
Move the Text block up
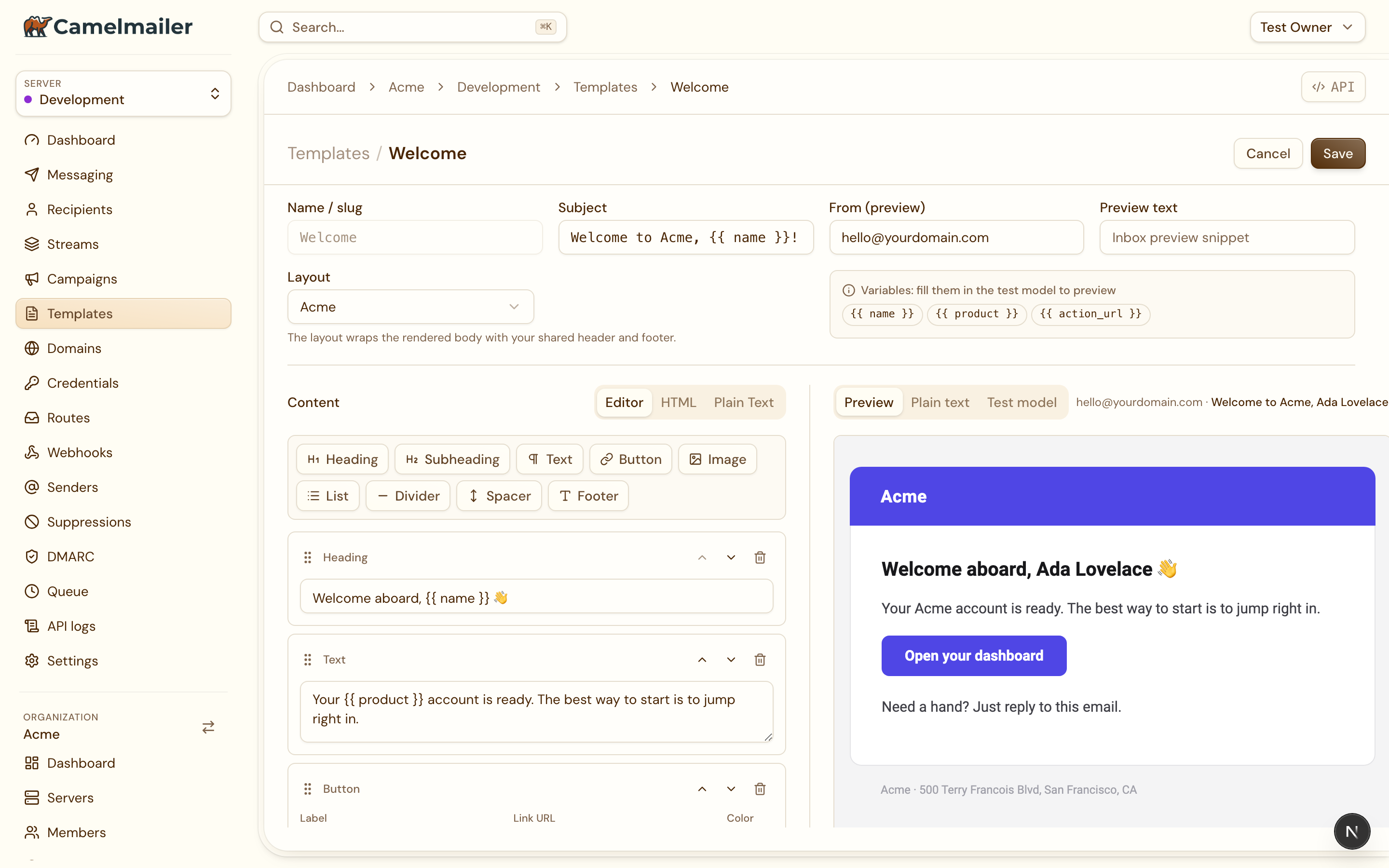702,660
